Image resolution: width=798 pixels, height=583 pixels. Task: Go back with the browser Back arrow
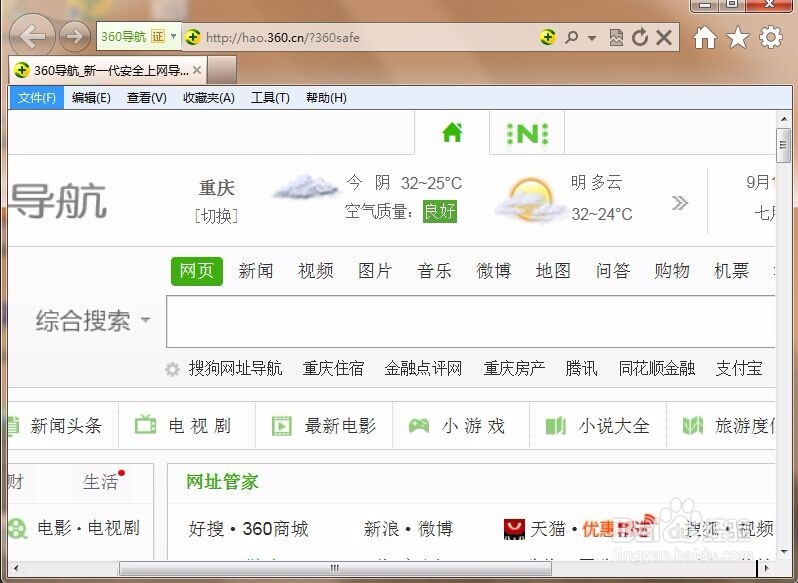pos(32,36)
